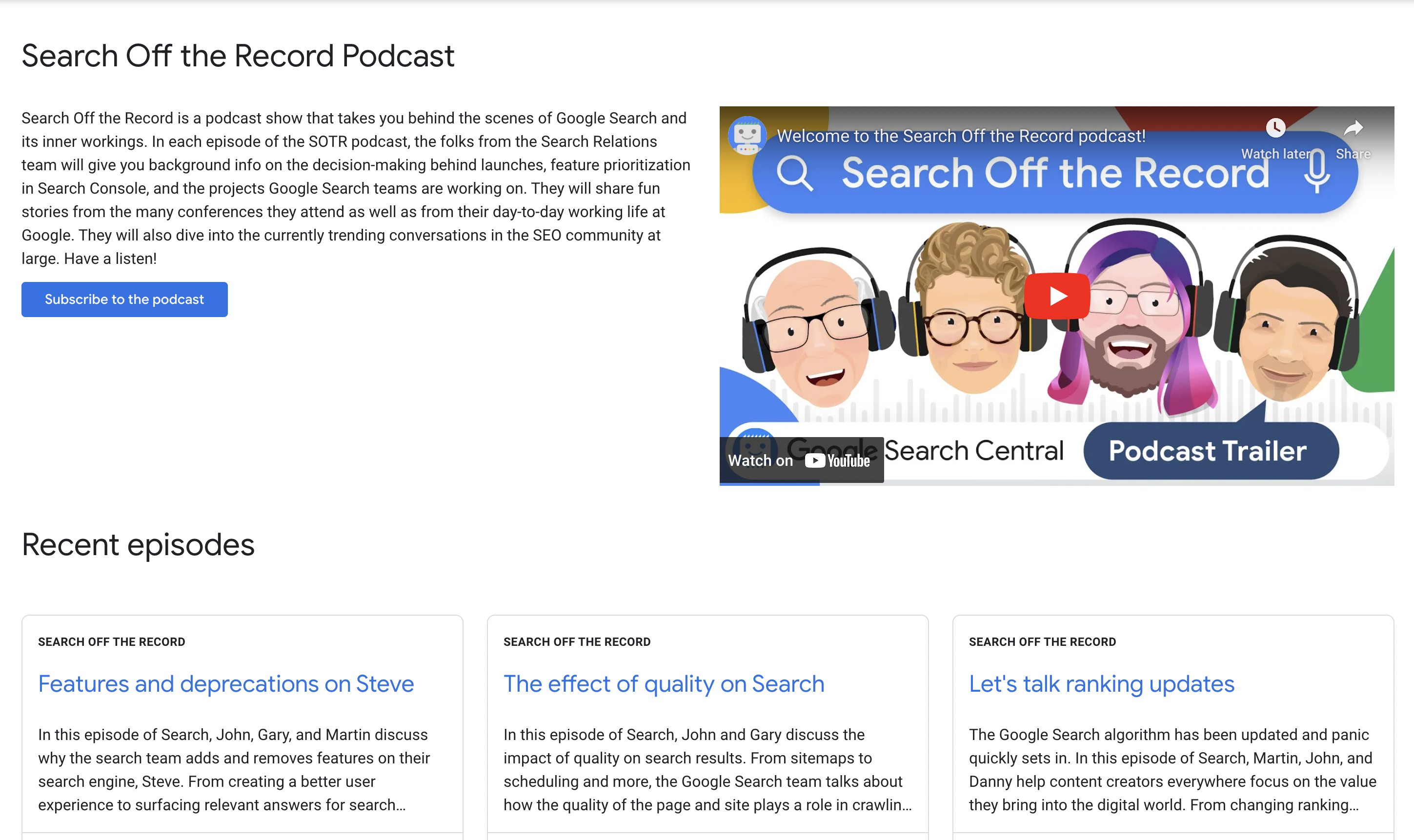Image resolution: width=1414 pixels, height=840 pixels.
Task: Open Google Search Central channel avatar
Action: click(x=747, y=135)
